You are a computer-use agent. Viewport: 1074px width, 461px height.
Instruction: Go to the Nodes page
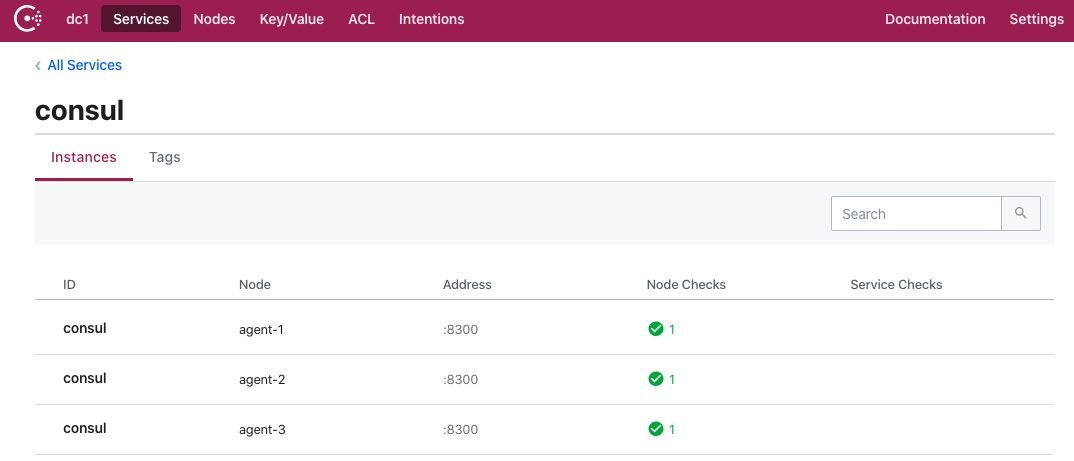(x=214, y=19)
